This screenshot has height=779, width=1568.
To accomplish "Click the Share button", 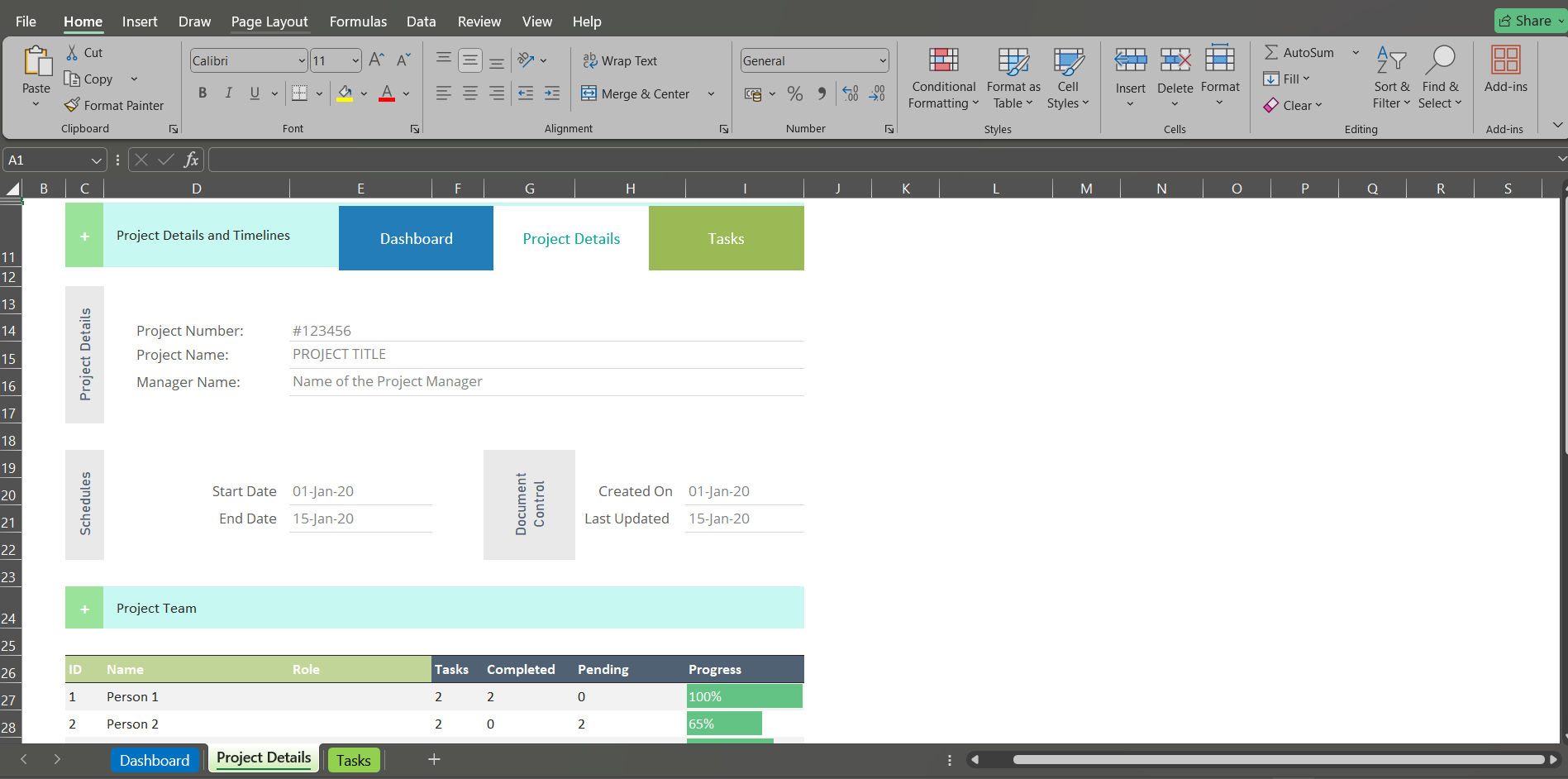I will [x=1527, y=20].
